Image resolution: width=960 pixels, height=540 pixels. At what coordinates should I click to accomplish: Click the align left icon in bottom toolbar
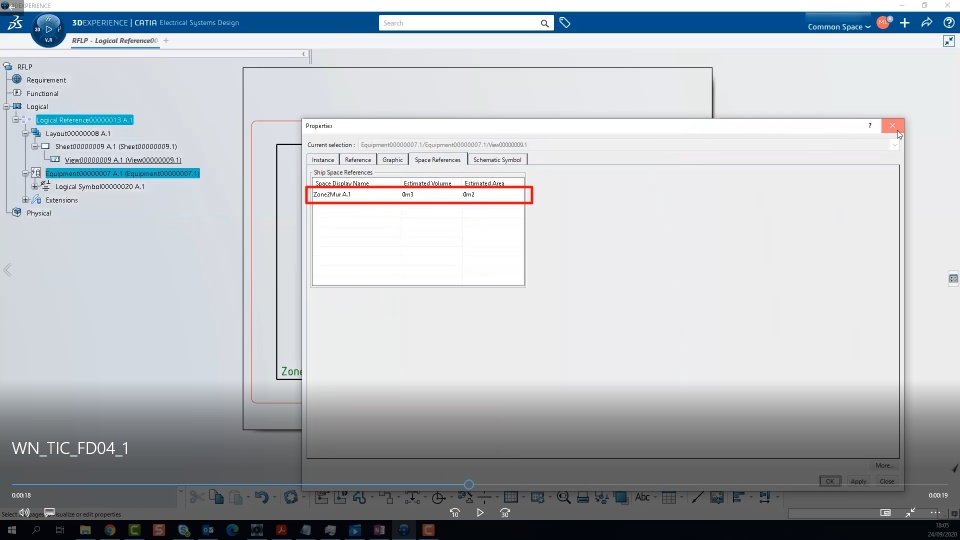pyautogui.click(x=738, y=497)
